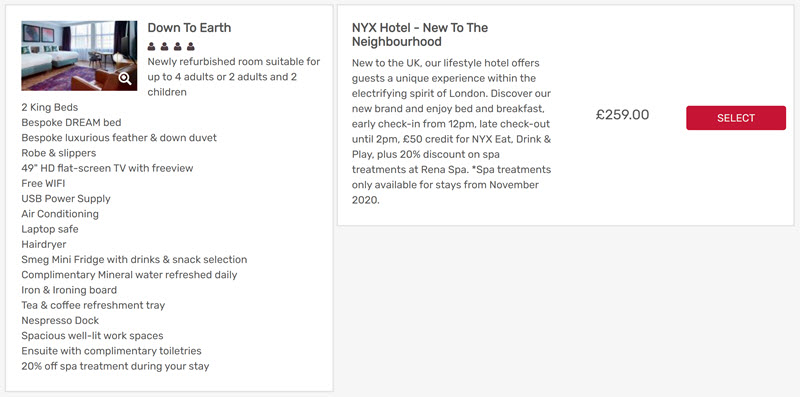Click the NYX Hotel - New To The Neighbourhood heading
The image size is (800, 397).
[x=420, y=34]
